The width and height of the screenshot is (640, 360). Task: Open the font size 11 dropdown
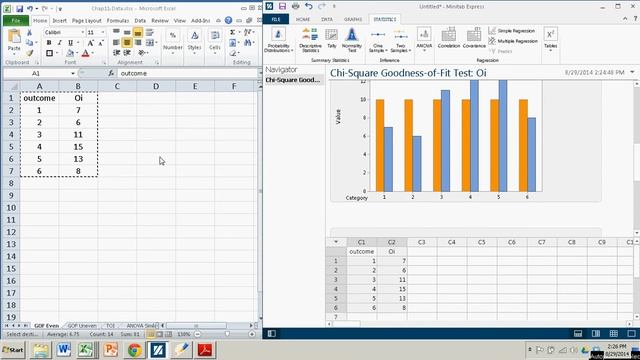(102, 32)
